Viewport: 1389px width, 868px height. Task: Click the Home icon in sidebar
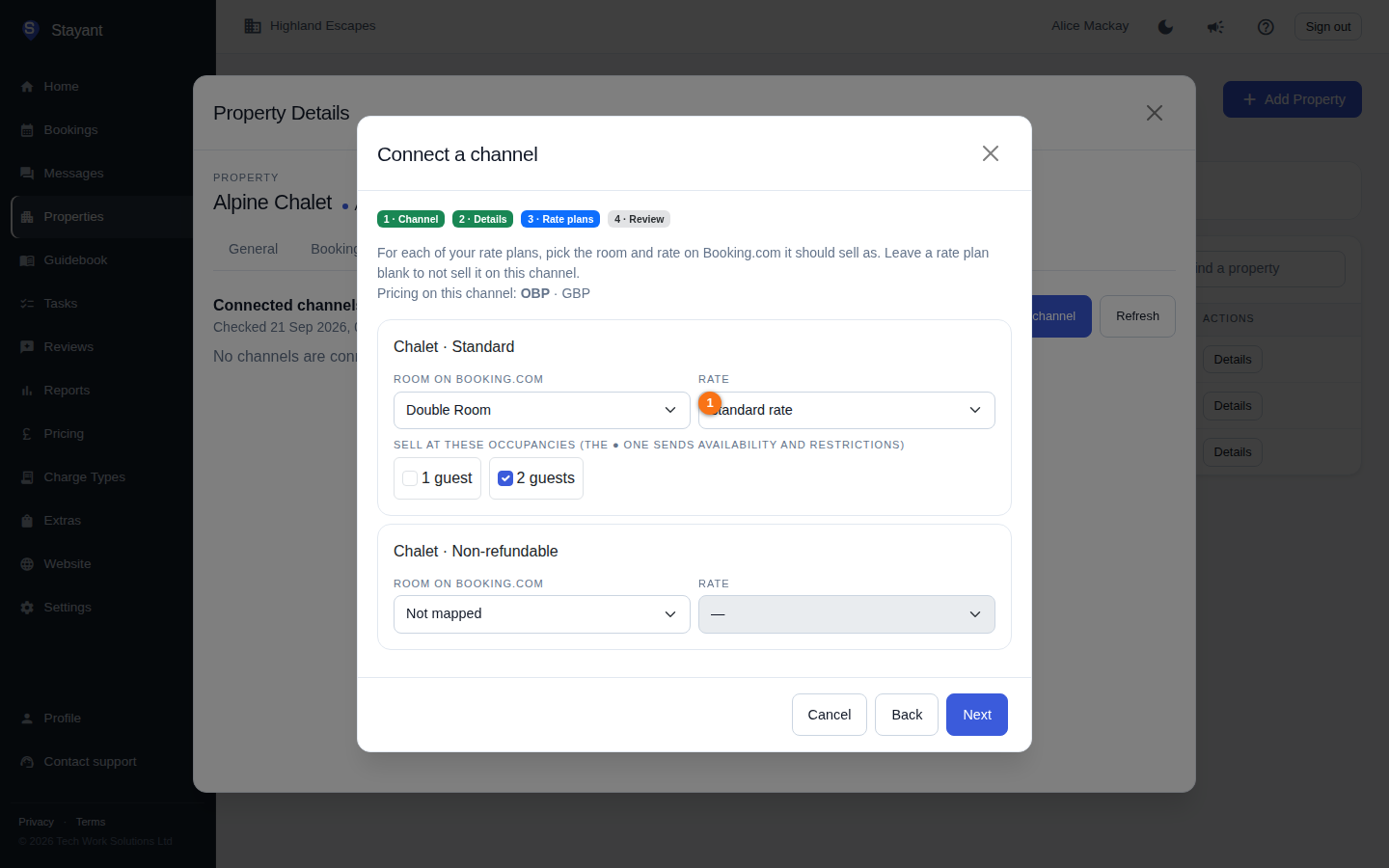click(x=27, y=87)
